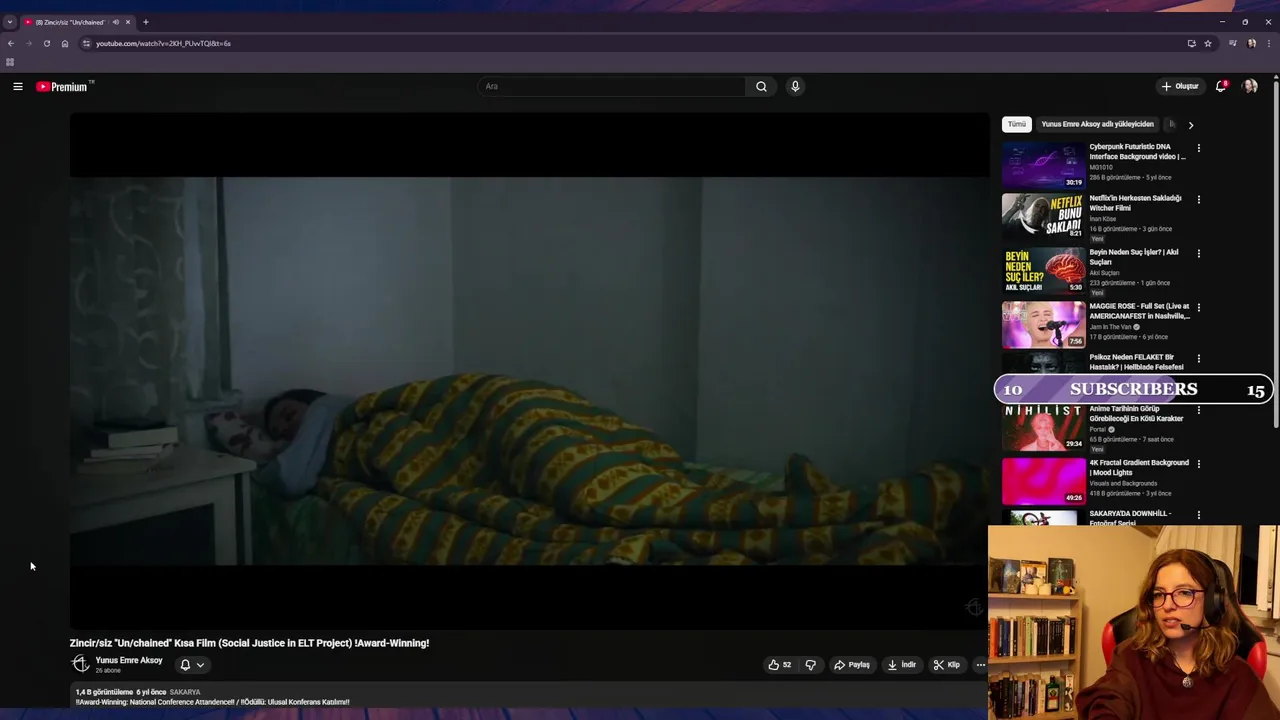The width and height of the screenshot is (1280, 720).
Task: Click the Paylaş share button
Action: (852, 665)
